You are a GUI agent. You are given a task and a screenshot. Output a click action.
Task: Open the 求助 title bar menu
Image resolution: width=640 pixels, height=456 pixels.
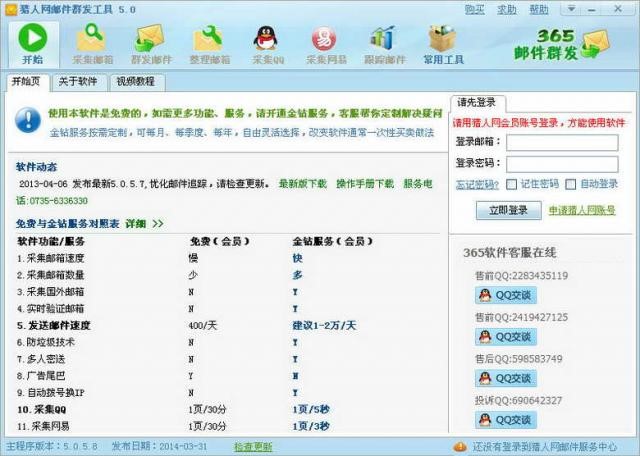pos(507,9)
